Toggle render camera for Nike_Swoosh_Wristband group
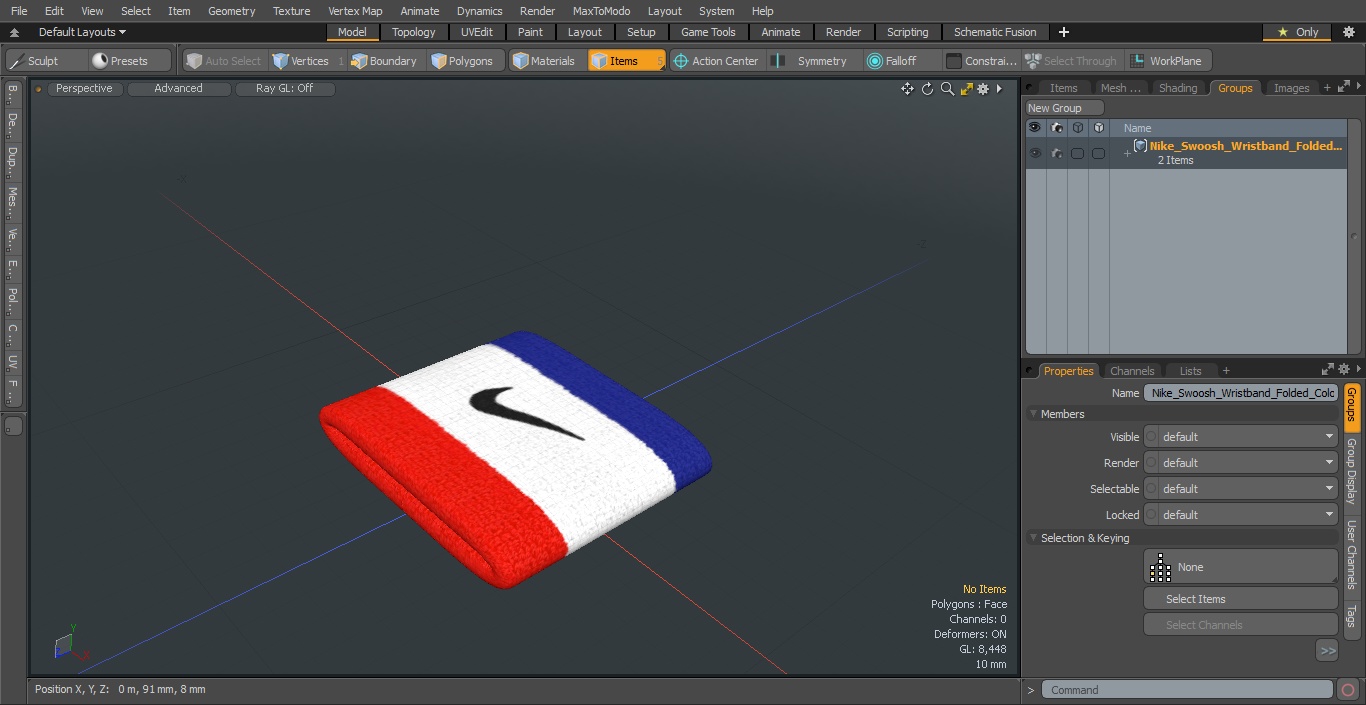 point(1057,153)
